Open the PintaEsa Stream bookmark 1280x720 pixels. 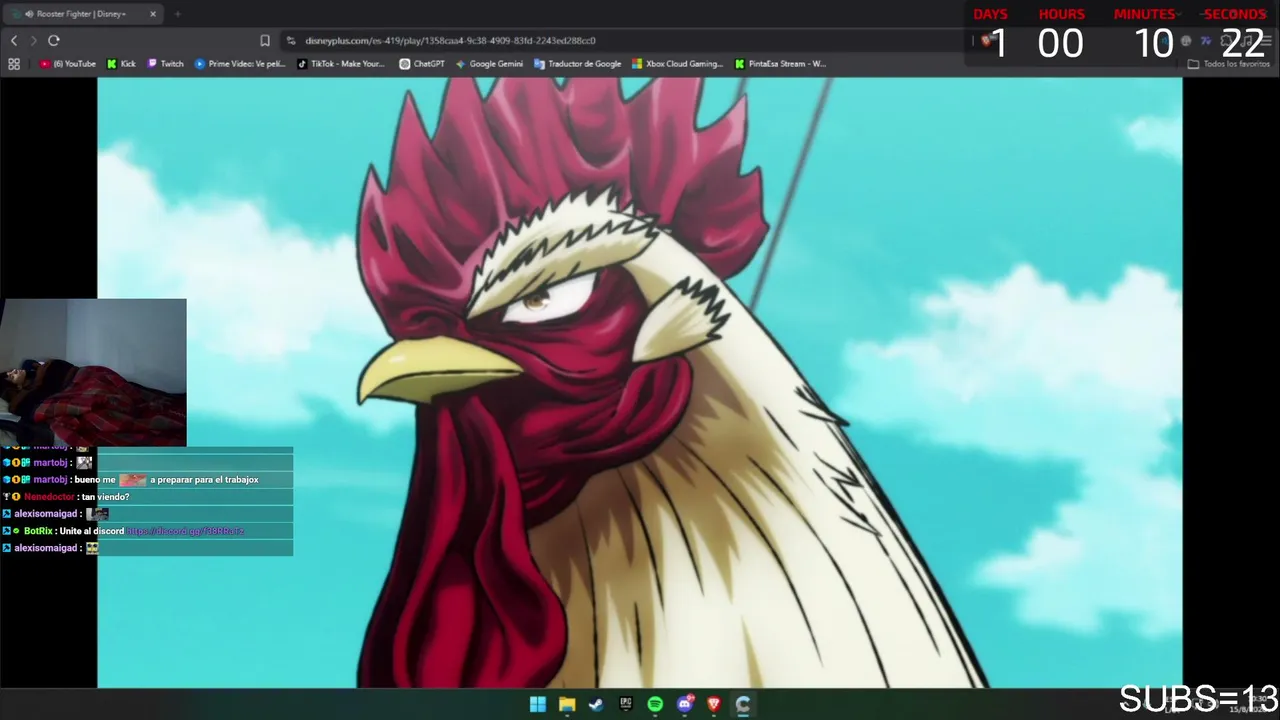780,63
